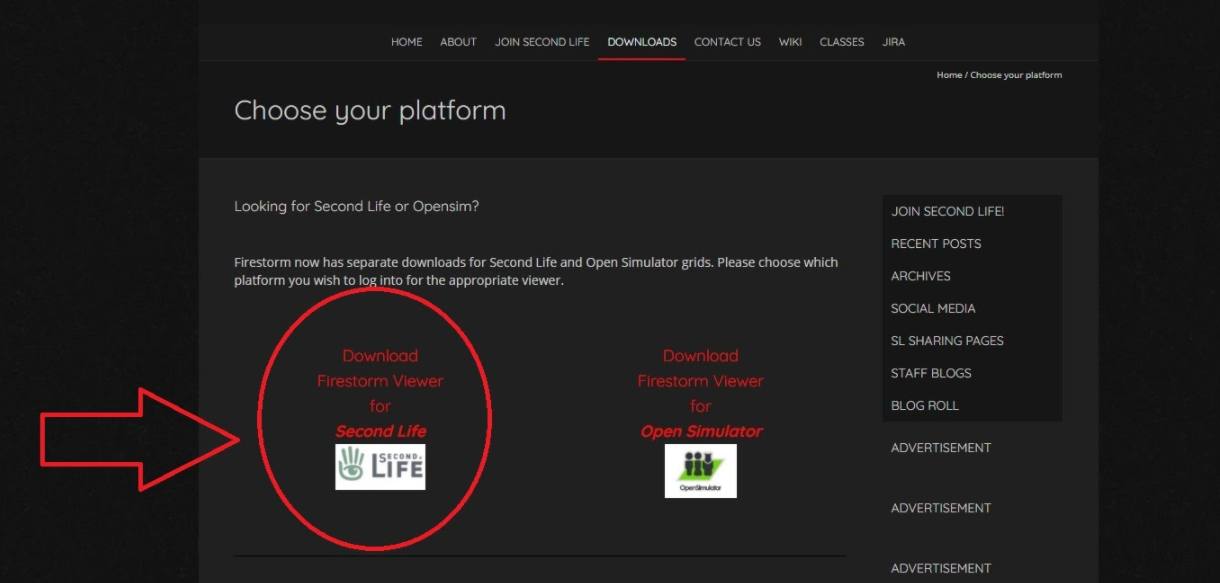The image size is (1220, 583).
Task: Click the Home breadcrumb link
Action: click(949, 75)
